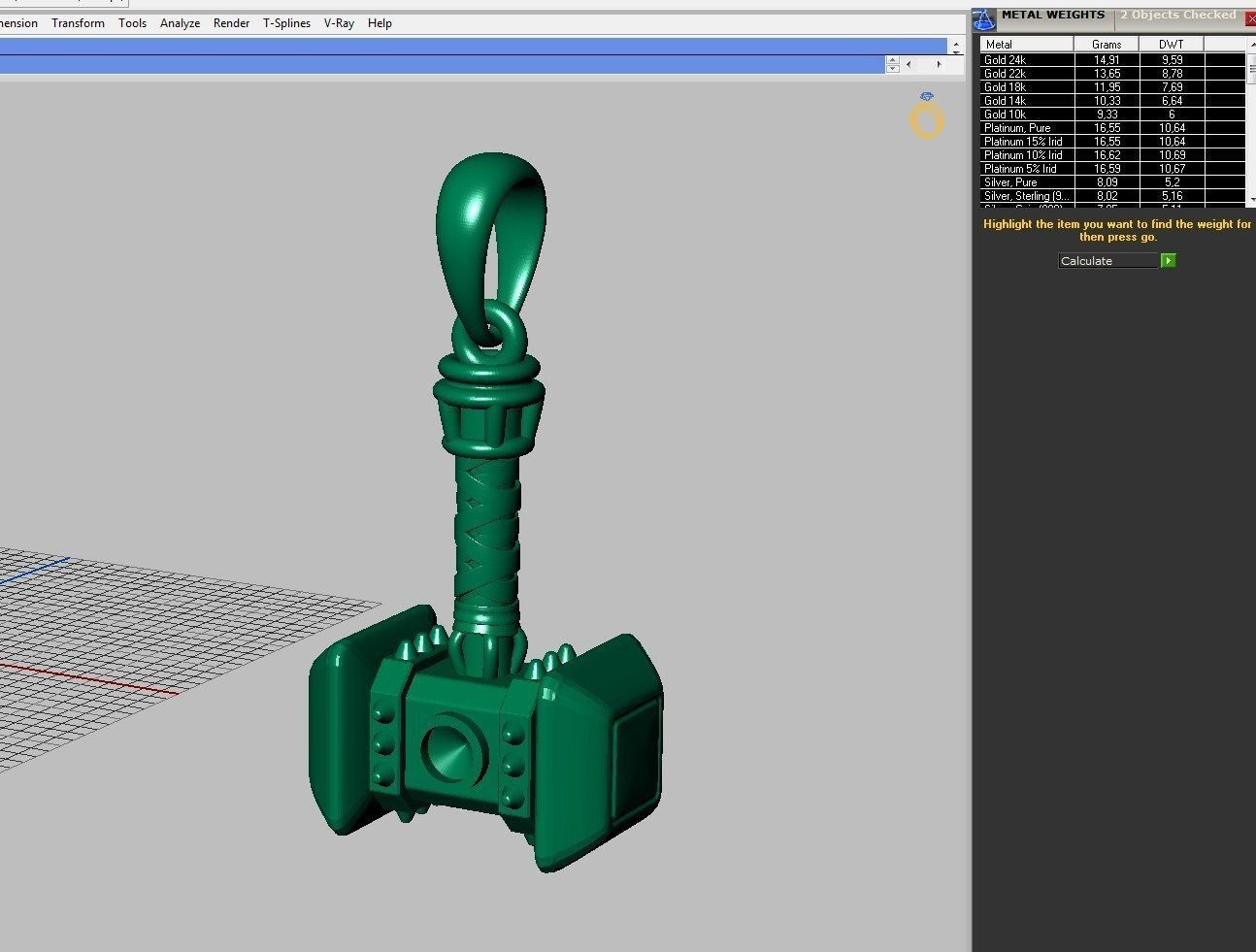Click the green go arrow beside Calculate

tap(1168, 260)
